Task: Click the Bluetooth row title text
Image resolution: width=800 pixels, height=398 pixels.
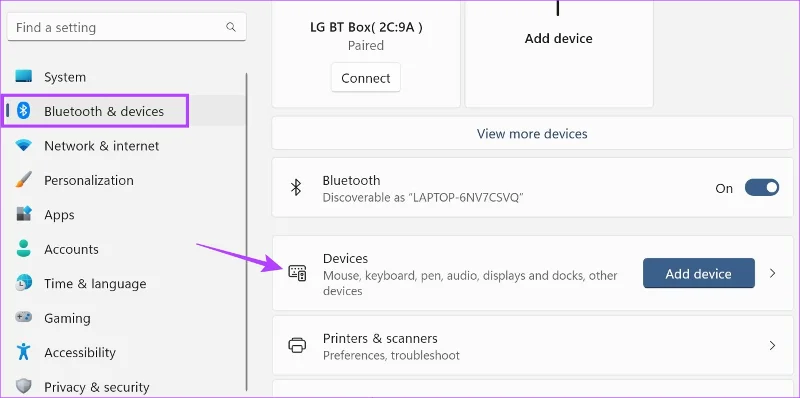Action: point(352,180)
